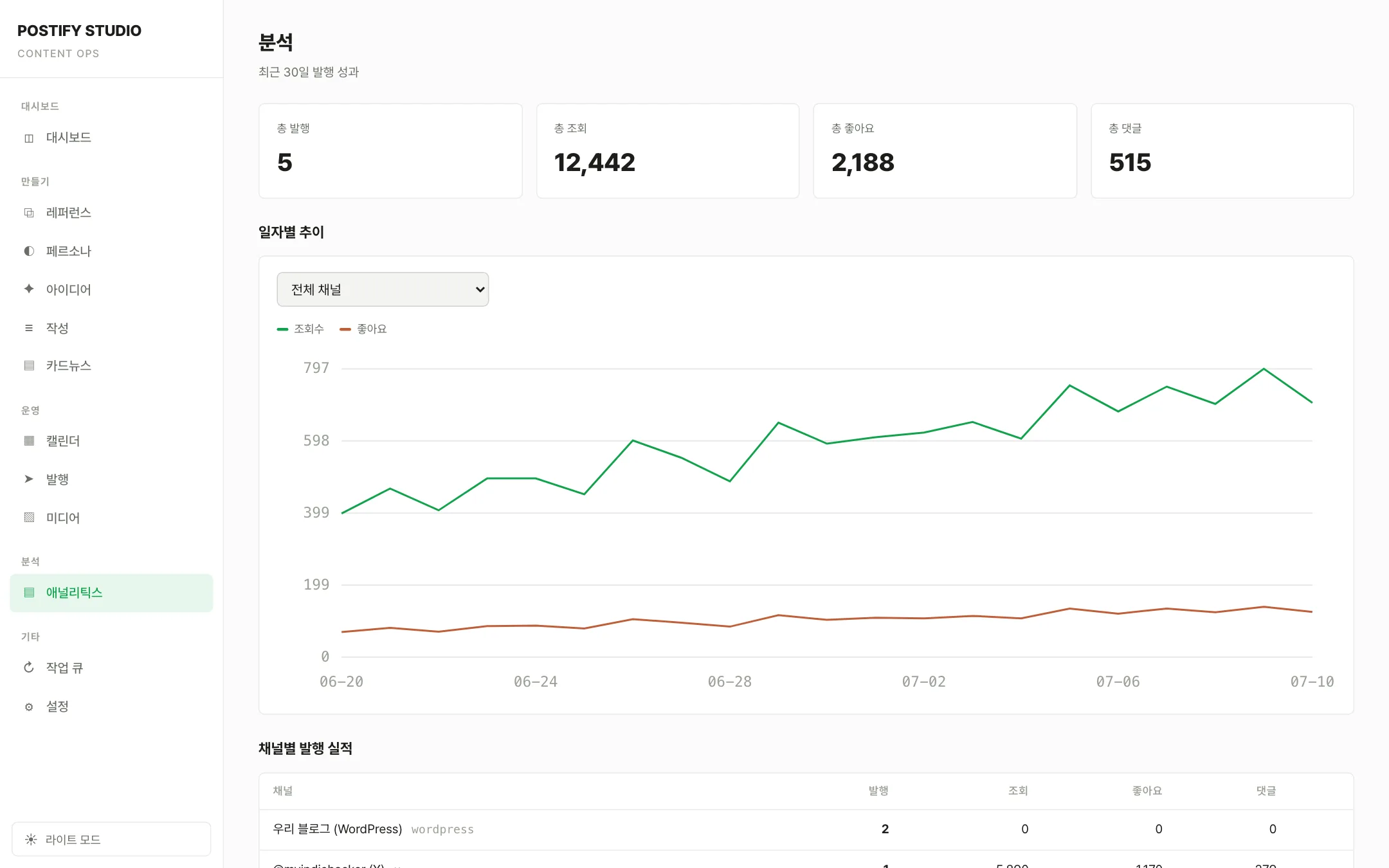Click the POSTIFY STUDIO logo text
The width and height of the screenshot is (1389, 868).
tap(79, 31)
